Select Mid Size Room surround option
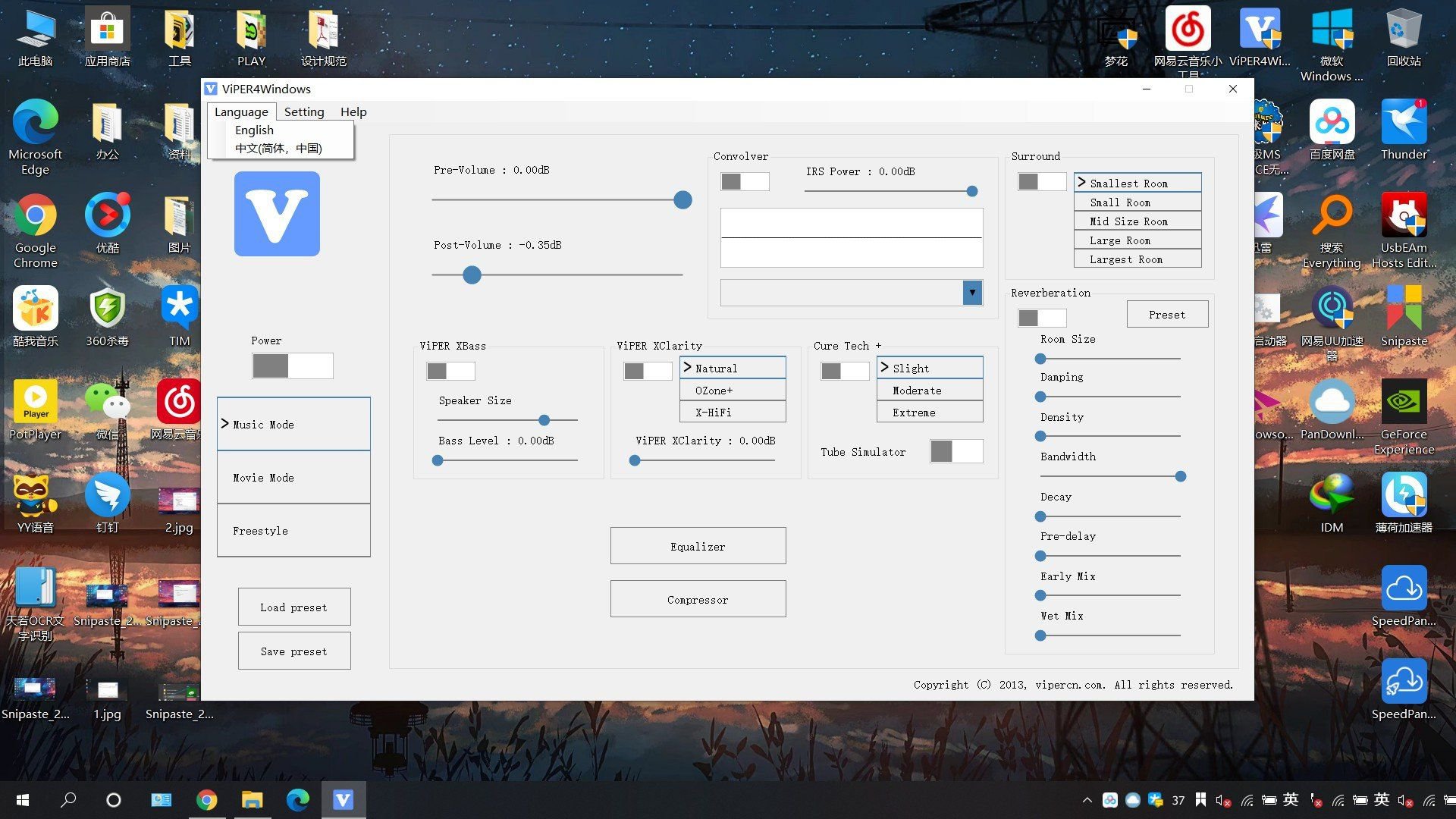Image resolution: width=1456 pixels, height=819 pixels. (1137, 221)
